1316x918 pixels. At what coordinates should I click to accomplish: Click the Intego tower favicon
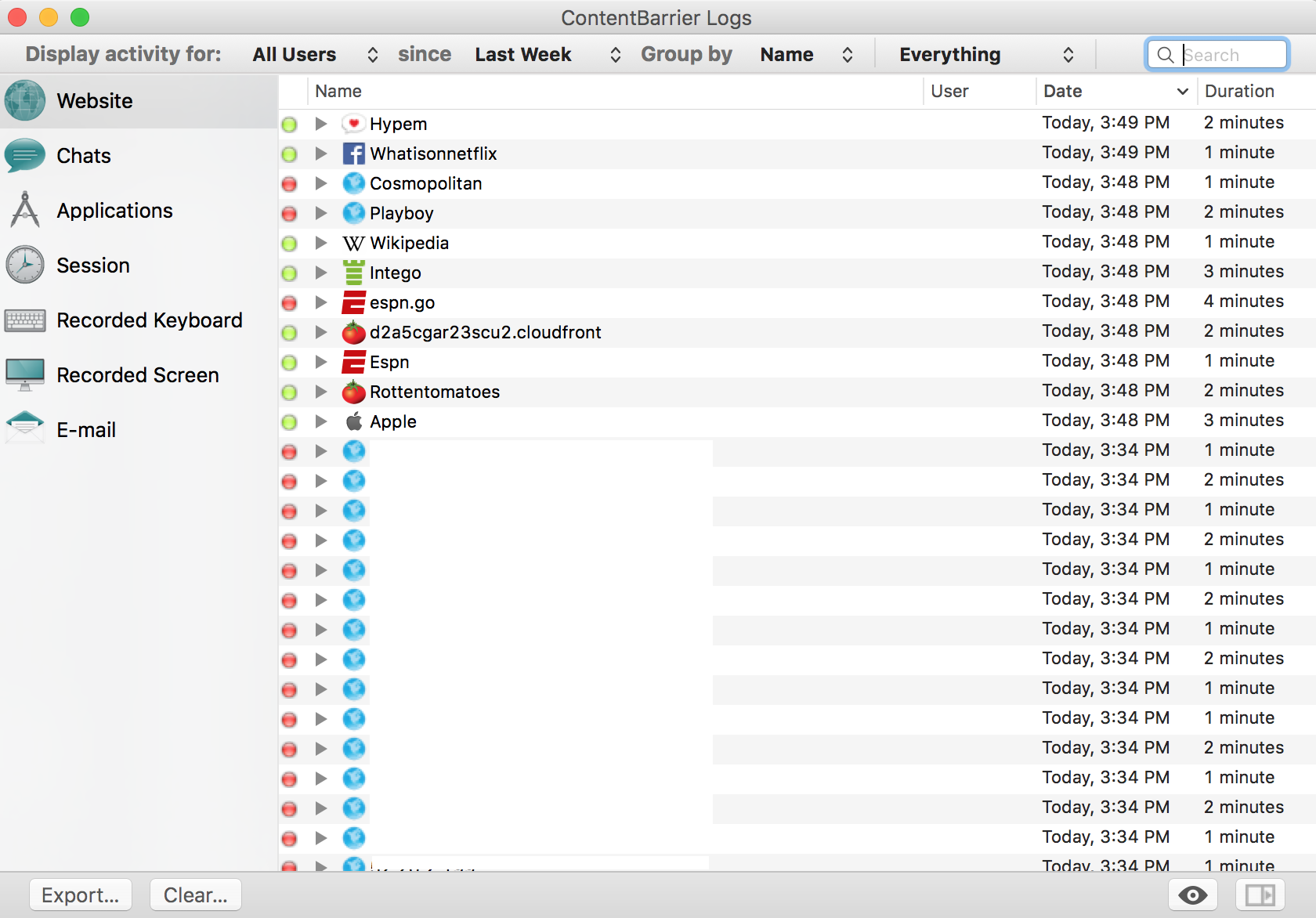click(354, 272)
